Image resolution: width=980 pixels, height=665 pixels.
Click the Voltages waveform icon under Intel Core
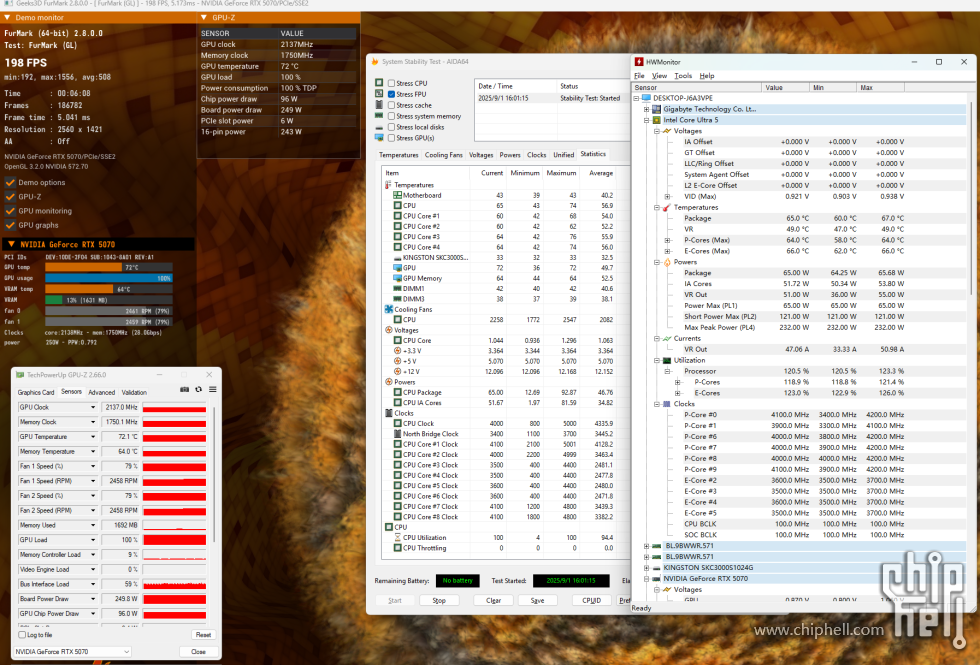[666, 131]
